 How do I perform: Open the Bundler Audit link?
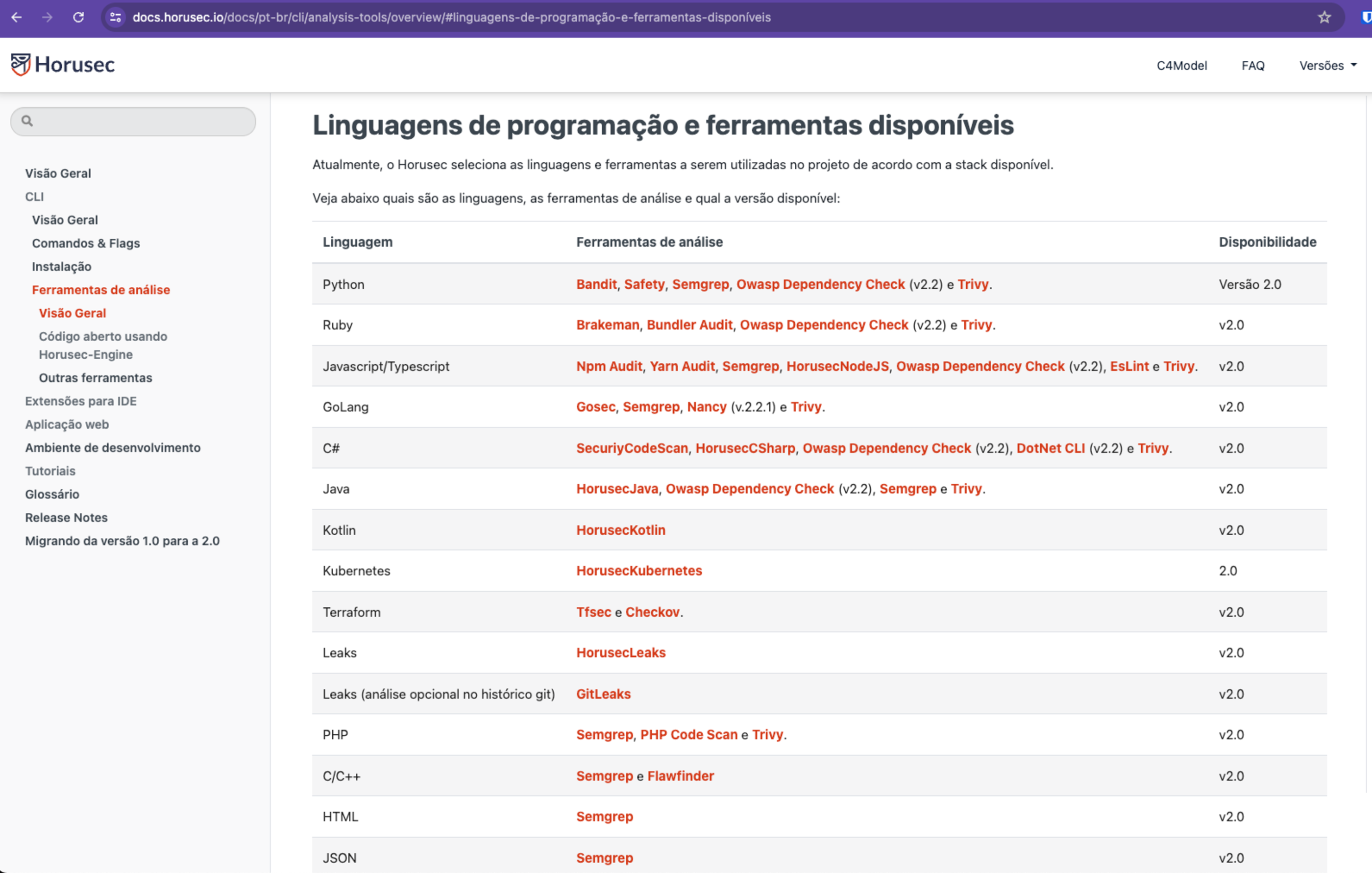point(689,325)
